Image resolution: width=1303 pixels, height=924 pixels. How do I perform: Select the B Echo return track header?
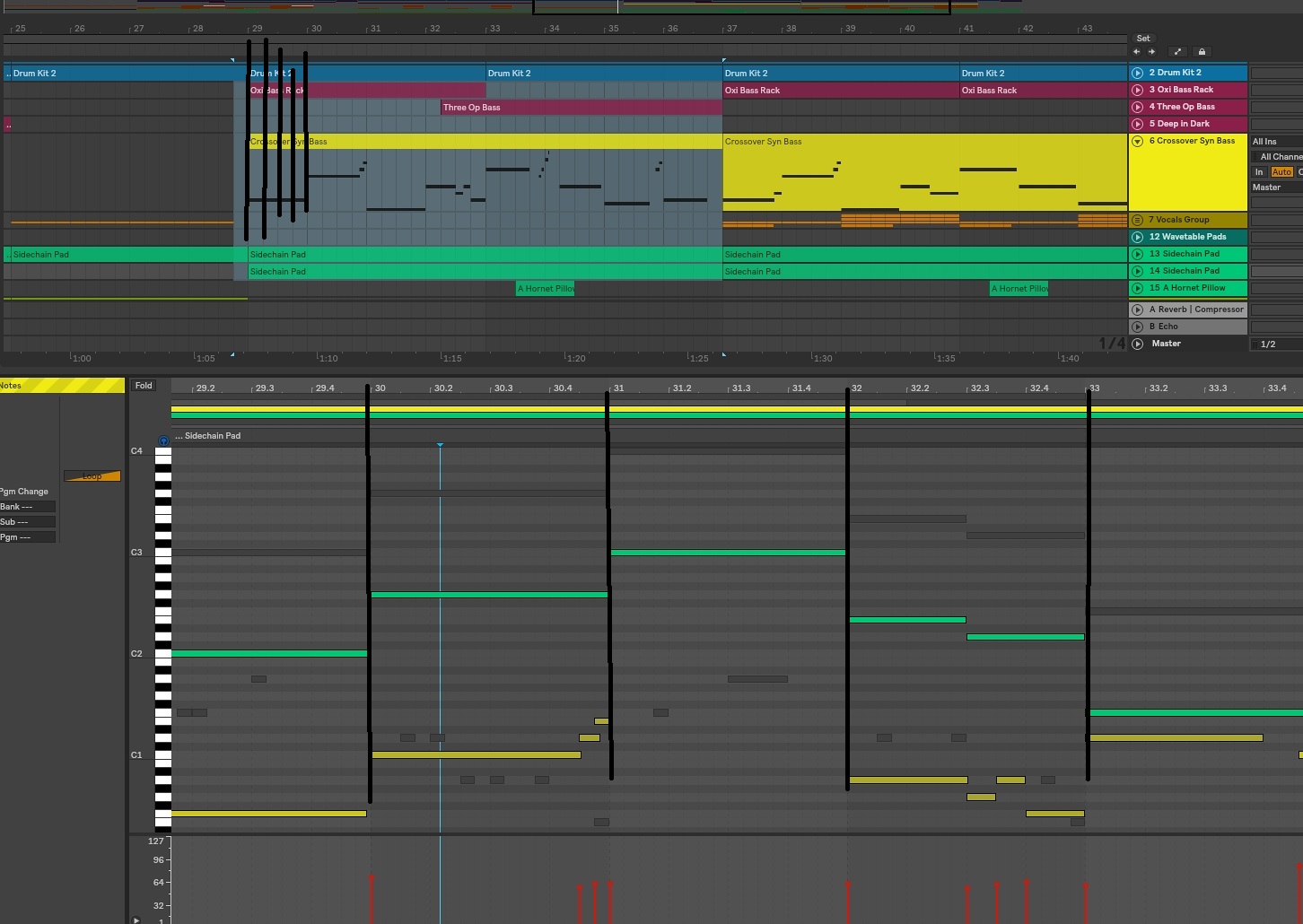tap(1188, 327)
